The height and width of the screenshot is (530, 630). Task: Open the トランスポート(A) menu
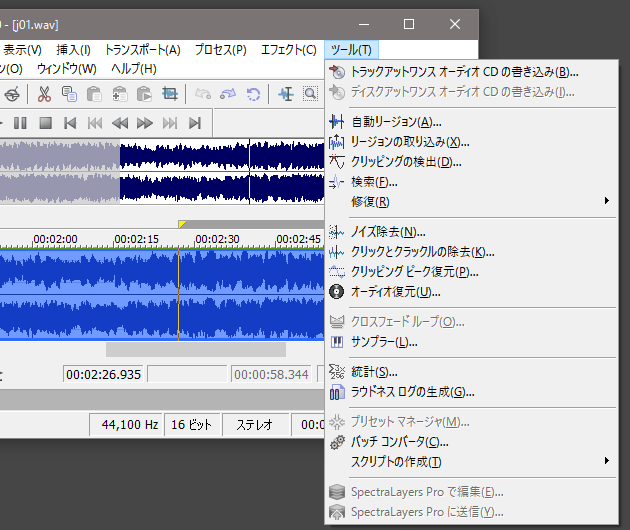(143, 50)
